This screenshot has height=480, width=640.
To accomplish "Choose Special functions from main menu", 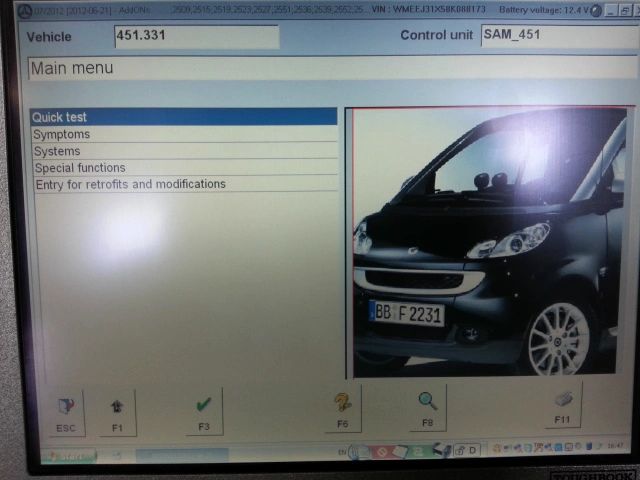I will (x=185, y=168).
